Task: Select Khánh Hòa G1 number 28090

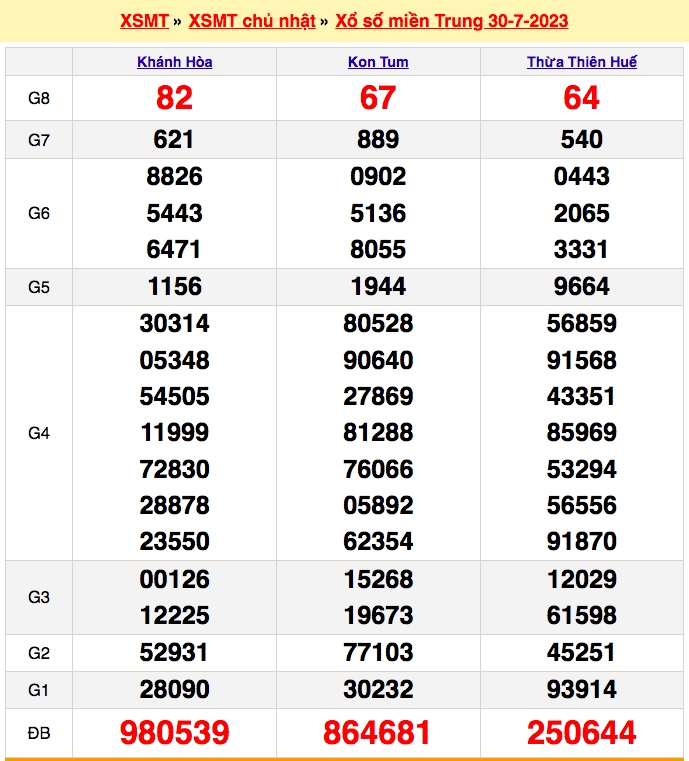Action: 175,689
